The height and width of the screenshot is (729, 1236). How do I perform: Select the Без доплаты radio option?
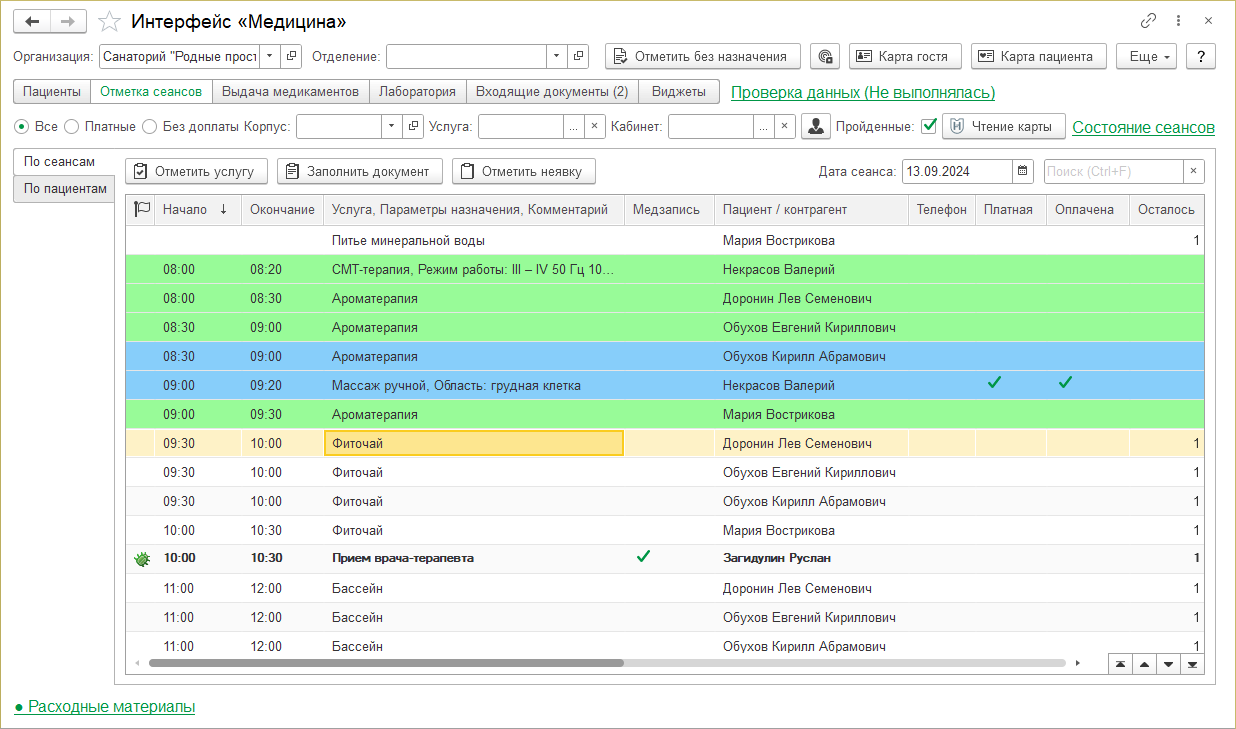(x=149, y=127)
